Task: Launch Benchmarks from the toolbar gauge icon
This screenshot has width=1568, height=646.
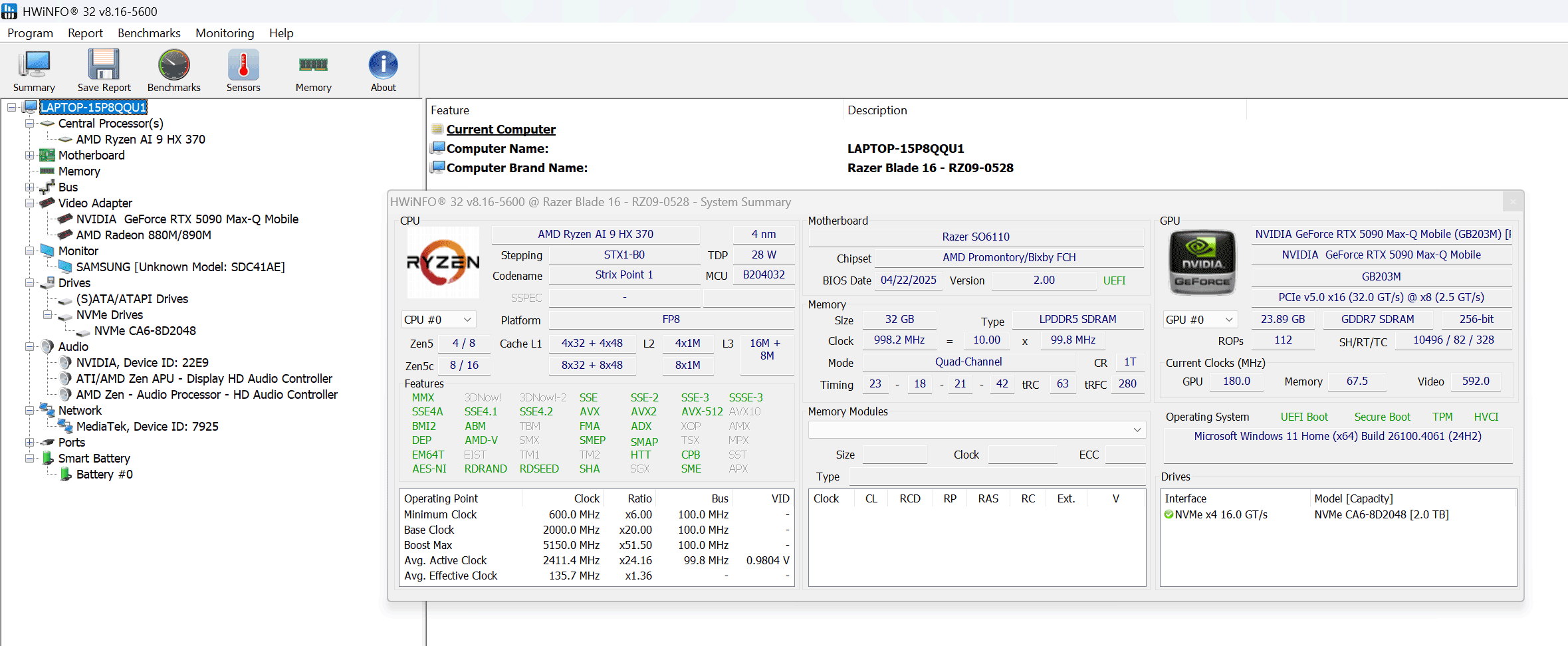Action: click(173, 65)
